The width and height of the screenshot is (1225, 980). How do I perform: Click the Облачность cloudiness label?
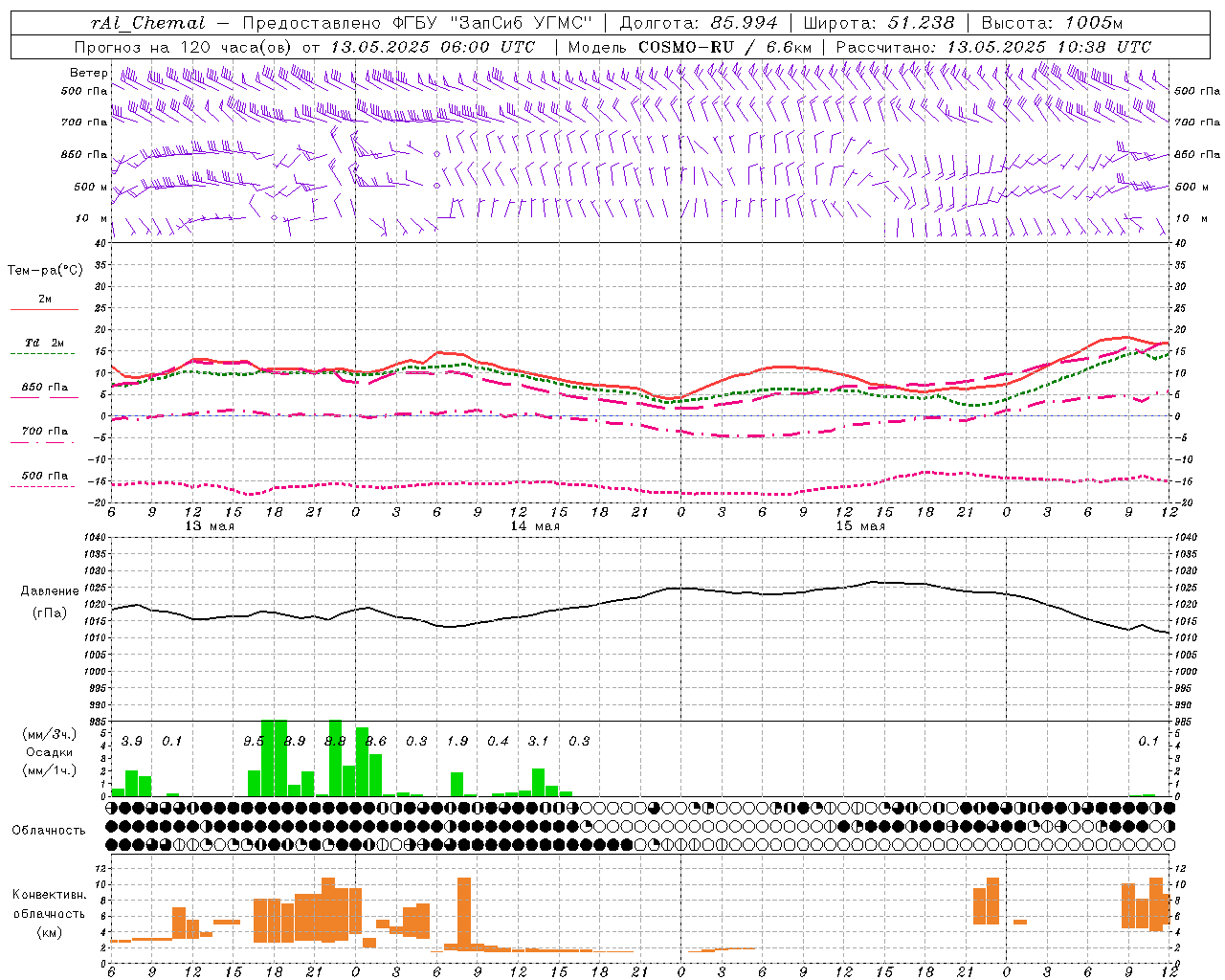(x=49, y=830)
